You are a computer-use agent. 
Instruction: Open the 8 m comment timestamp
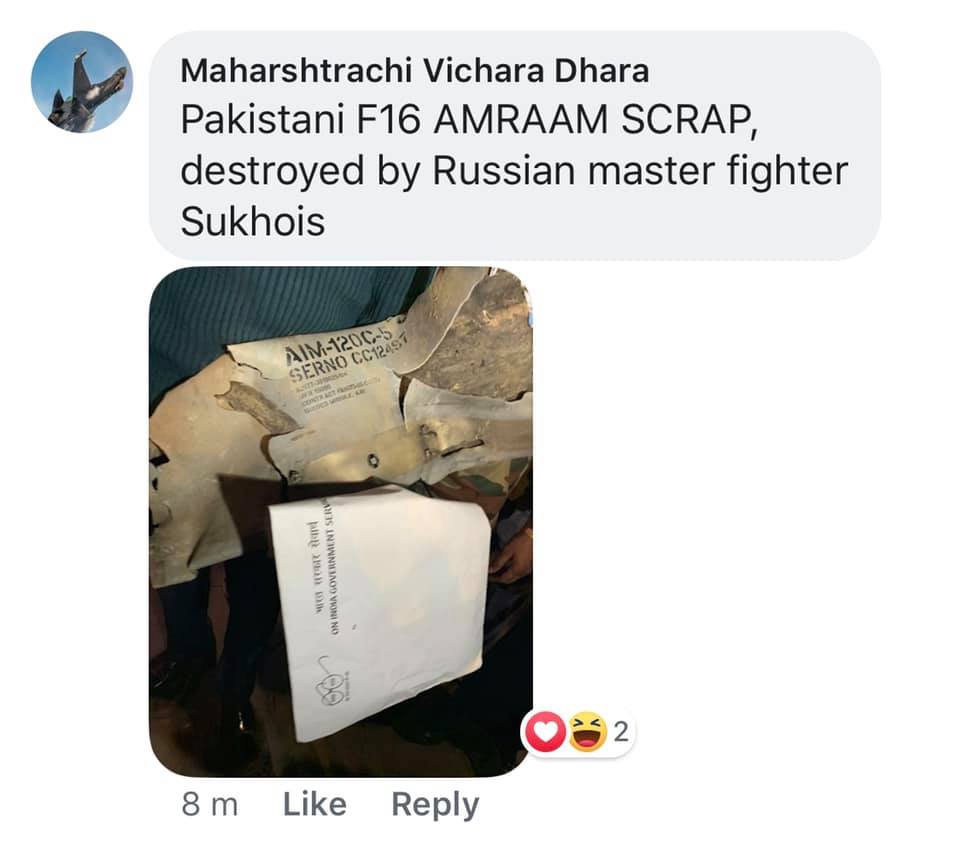click(x=209, y=804)
